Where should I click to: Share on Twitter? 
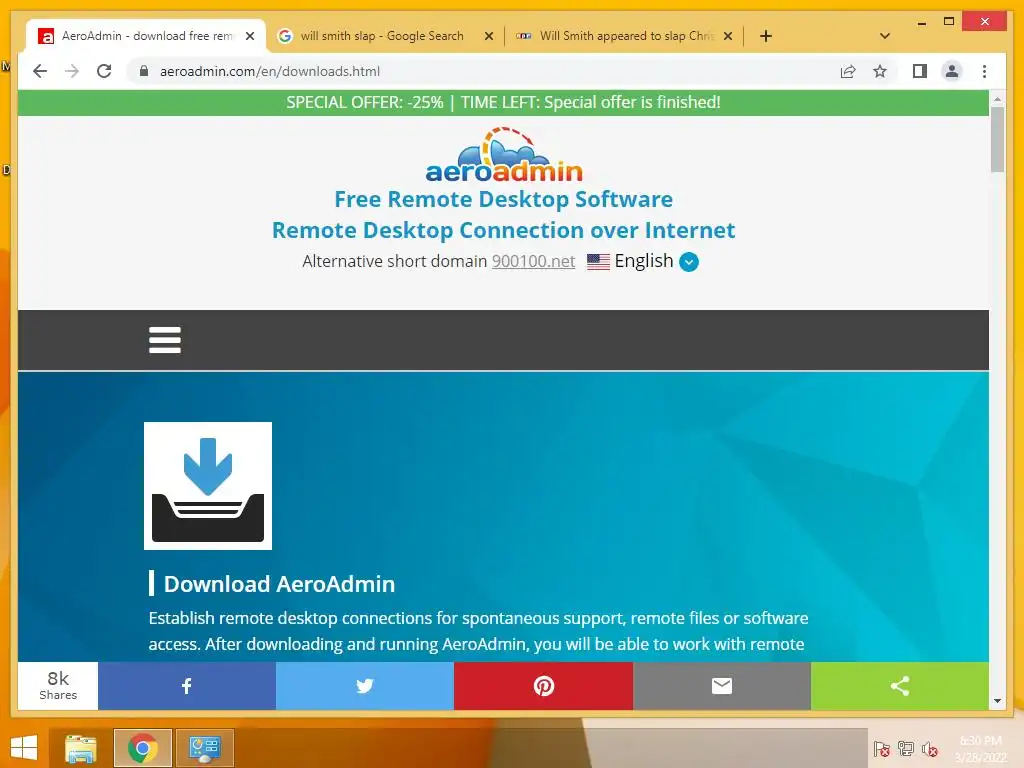point(364,686)
